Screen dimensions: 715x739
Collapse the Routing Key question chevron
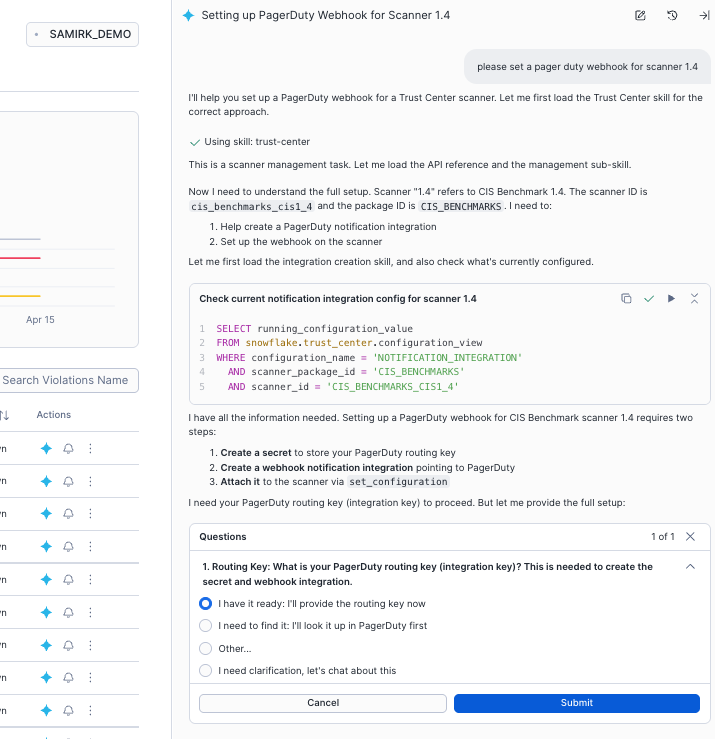tap(690, 567)
